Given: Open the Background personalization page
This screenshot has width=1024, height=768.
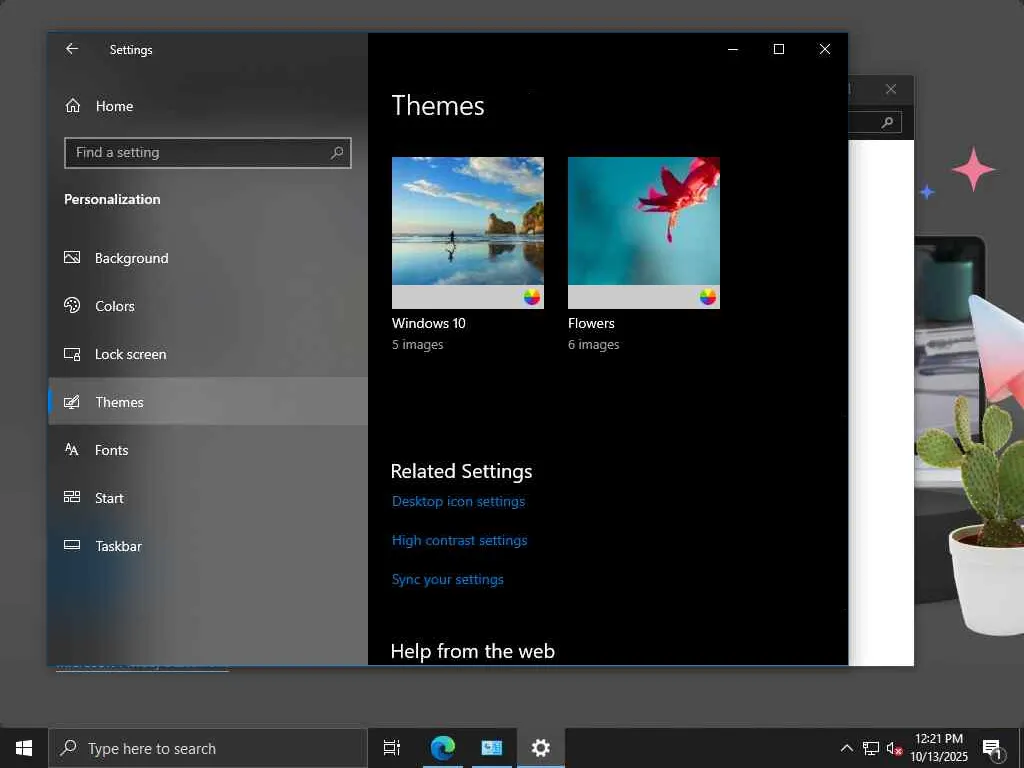Looking at the screenshot, I should (209, 258).
